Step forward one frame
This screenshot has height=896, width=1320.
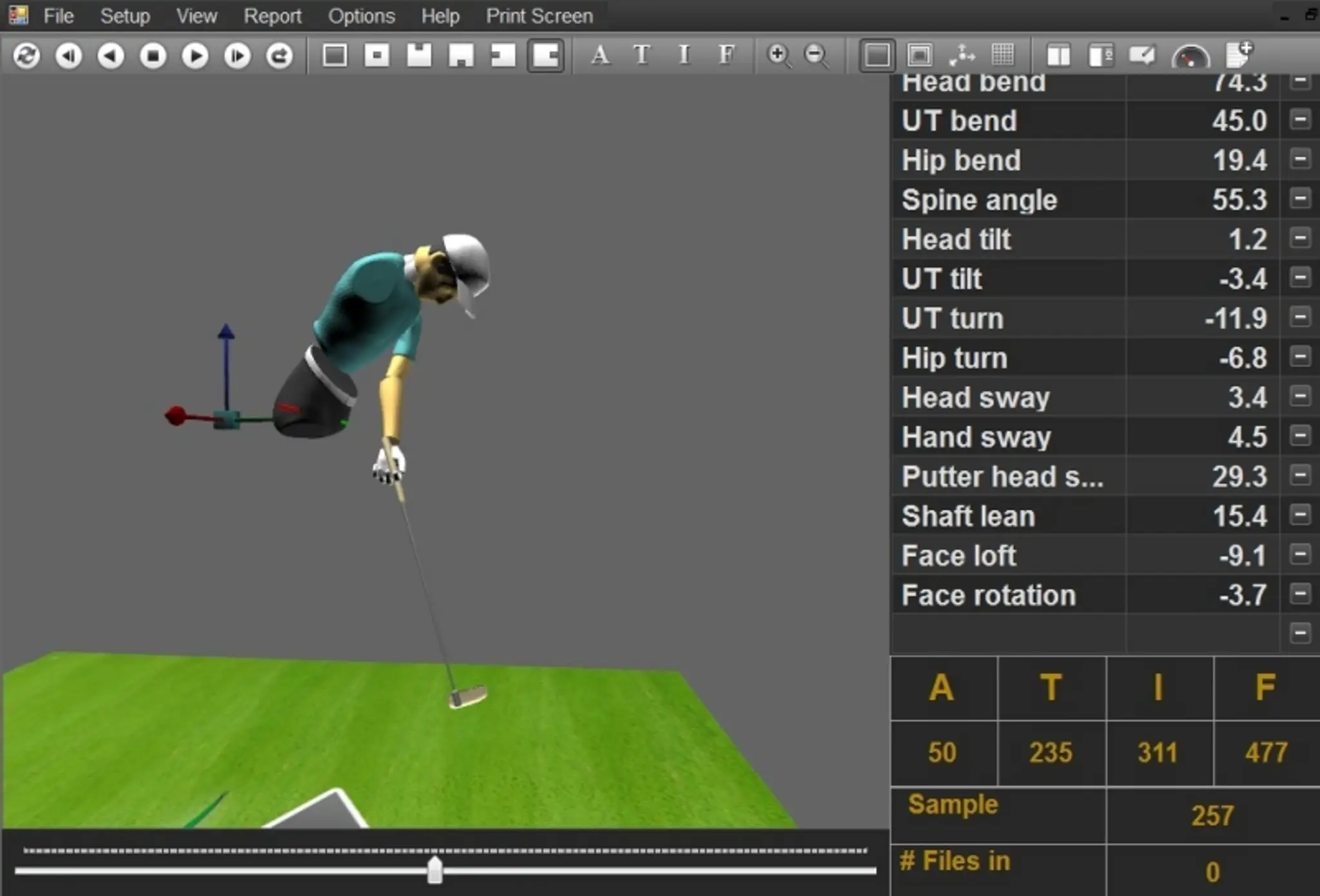coord(237,56)
